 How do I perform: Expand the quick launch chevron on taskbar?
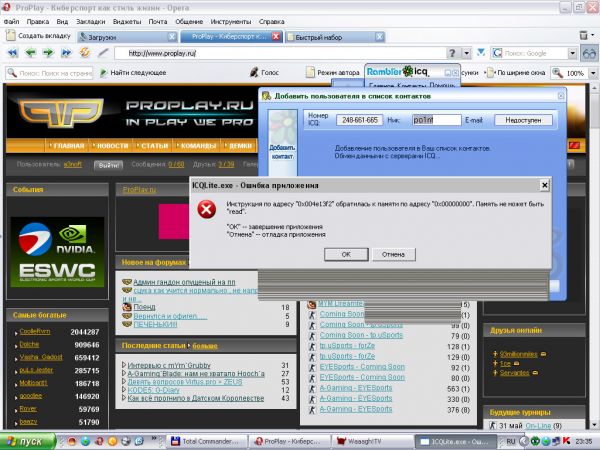point(154,439)
